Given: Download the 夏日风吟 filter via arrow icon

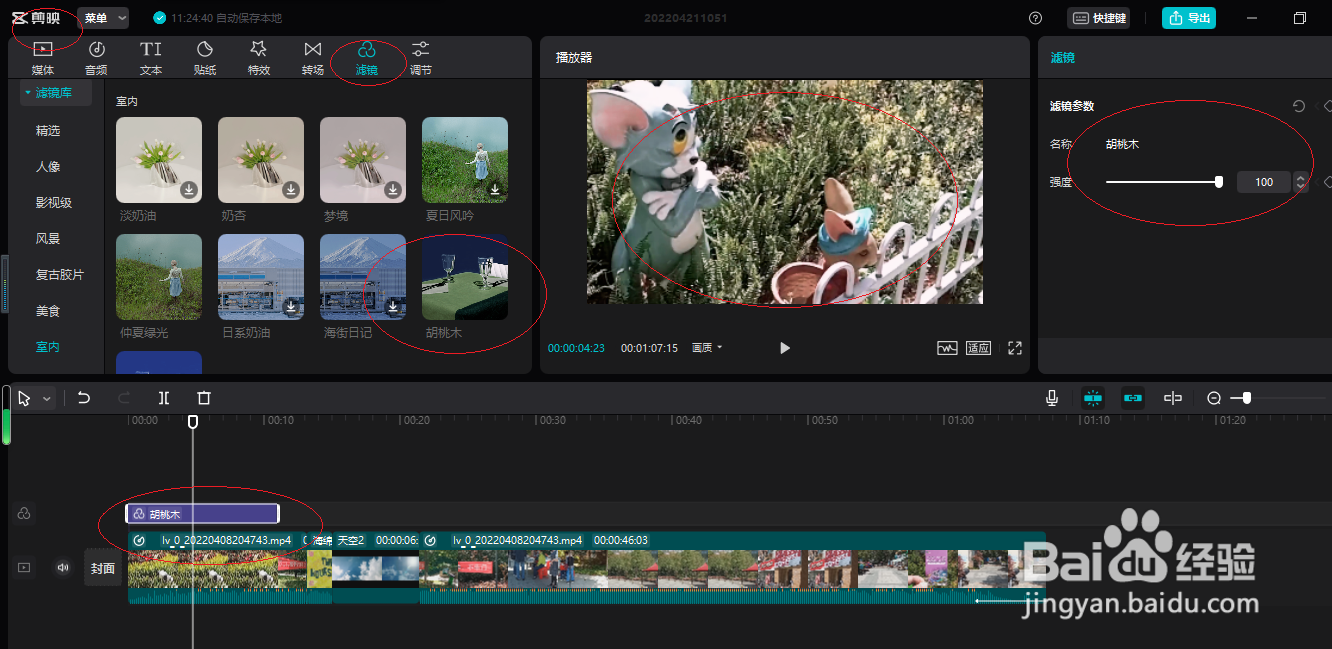Looking at the screenshot, I should [495, 190].
